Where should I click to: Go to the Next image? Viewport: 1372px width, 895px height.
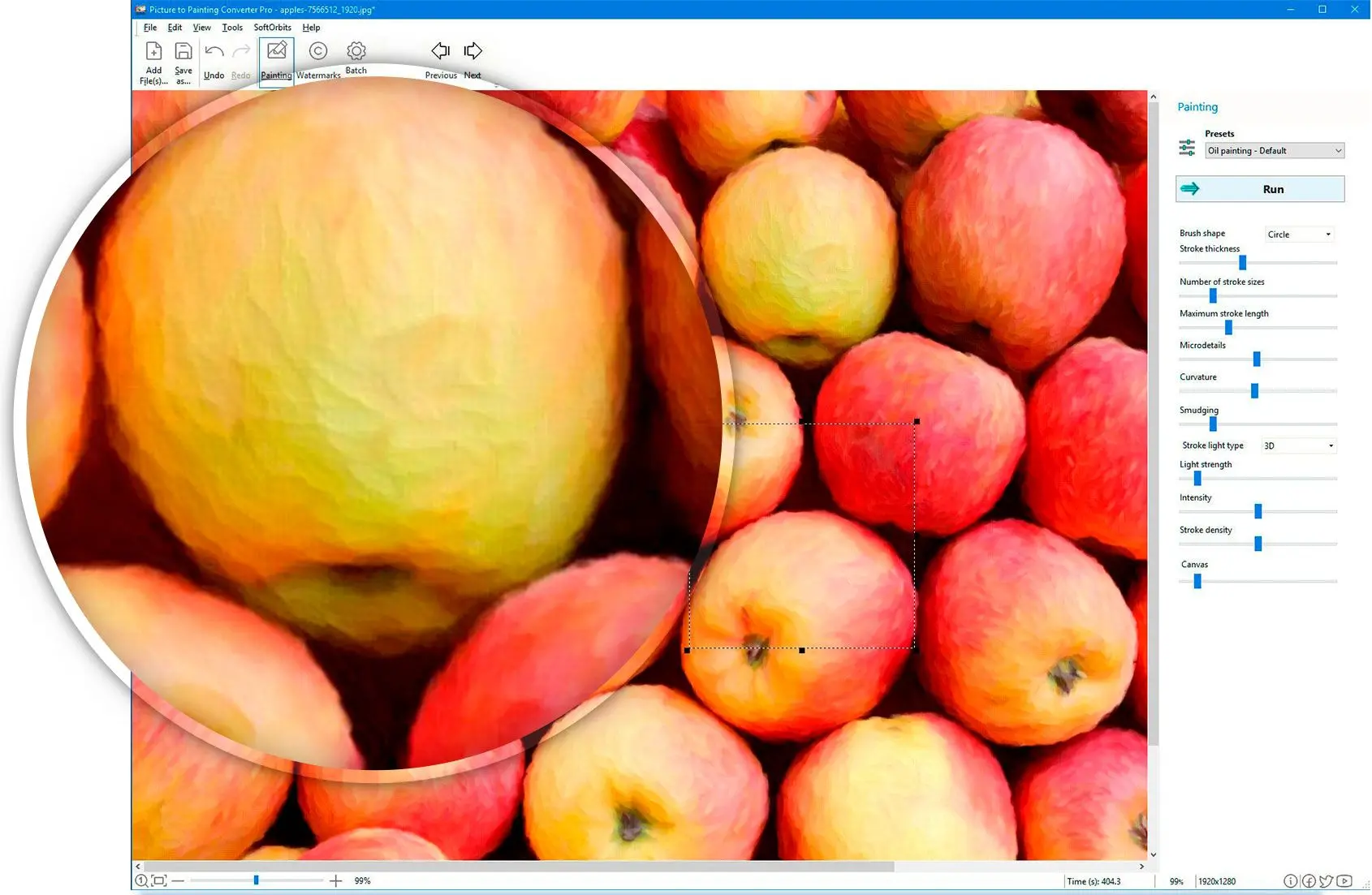pyautogui.click(x=472, y=61)
